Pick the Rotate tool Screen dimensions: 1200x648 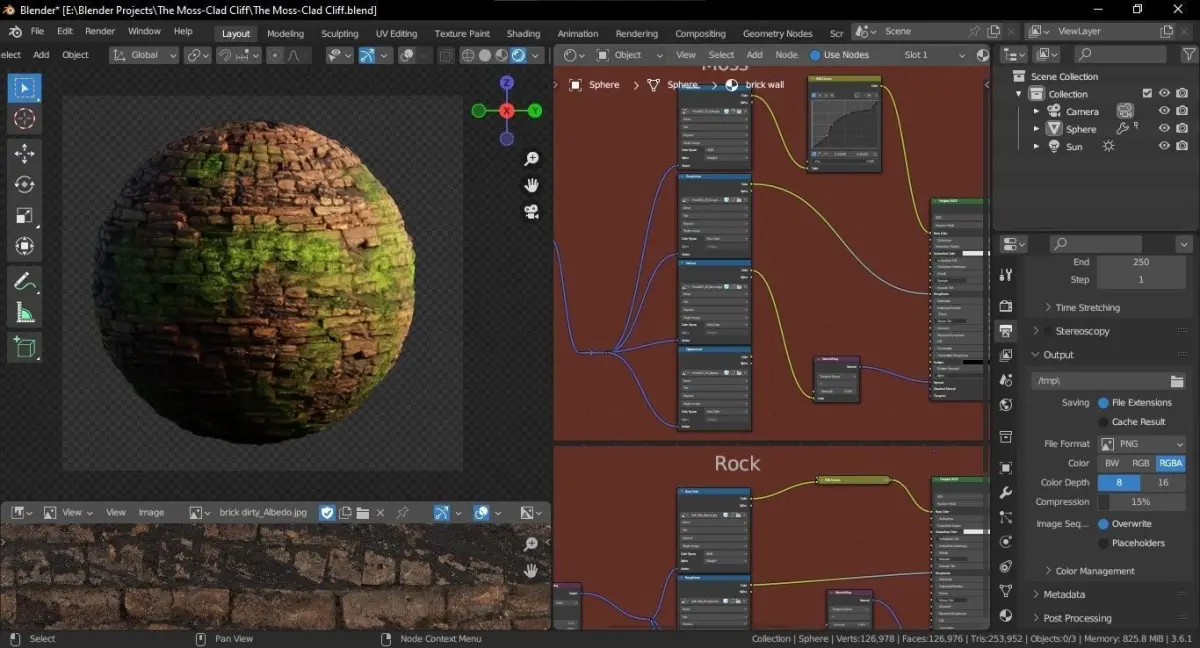point(25,184)
